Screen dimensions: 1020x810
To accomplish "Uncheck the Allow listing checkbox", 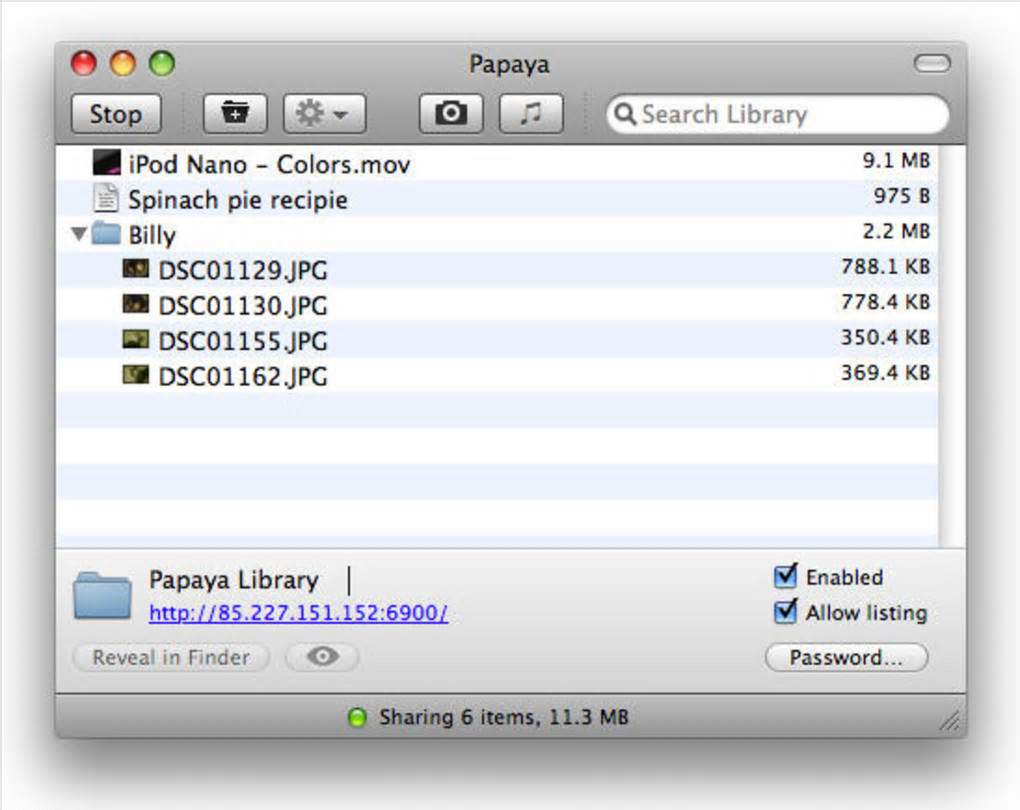I will tap(785, 612).
